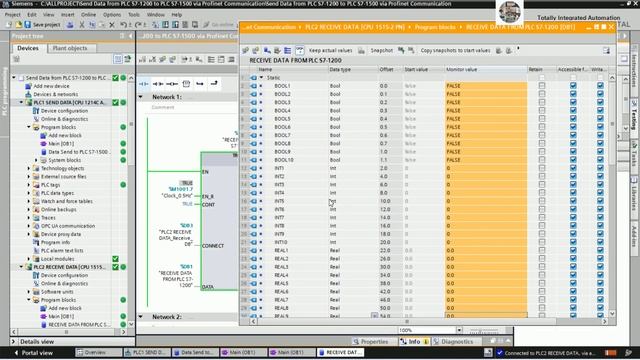
Task: Expand Watch and force tables node
Action: click(x=29, y=201)
